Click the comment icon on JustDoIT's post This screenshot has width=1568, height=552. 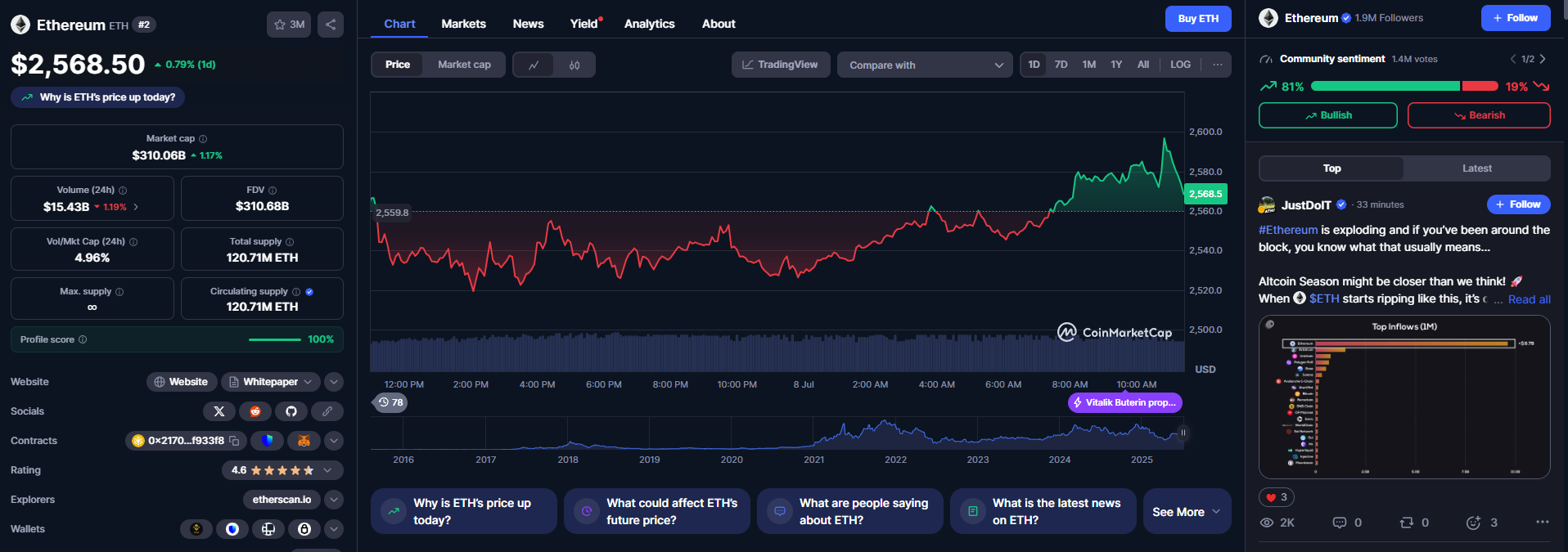[1340, 523]
